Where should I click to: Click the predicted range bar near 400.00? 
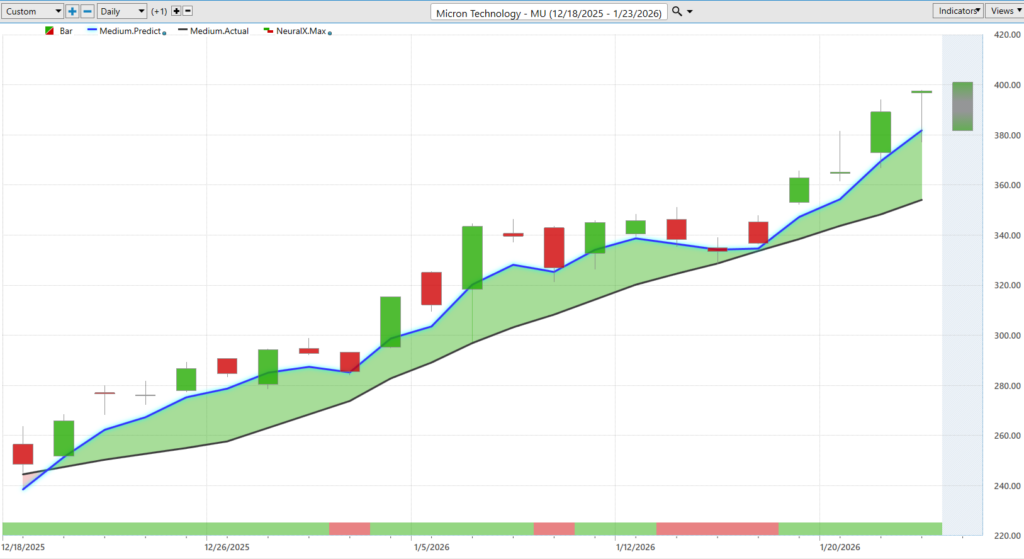coord(963,106)
